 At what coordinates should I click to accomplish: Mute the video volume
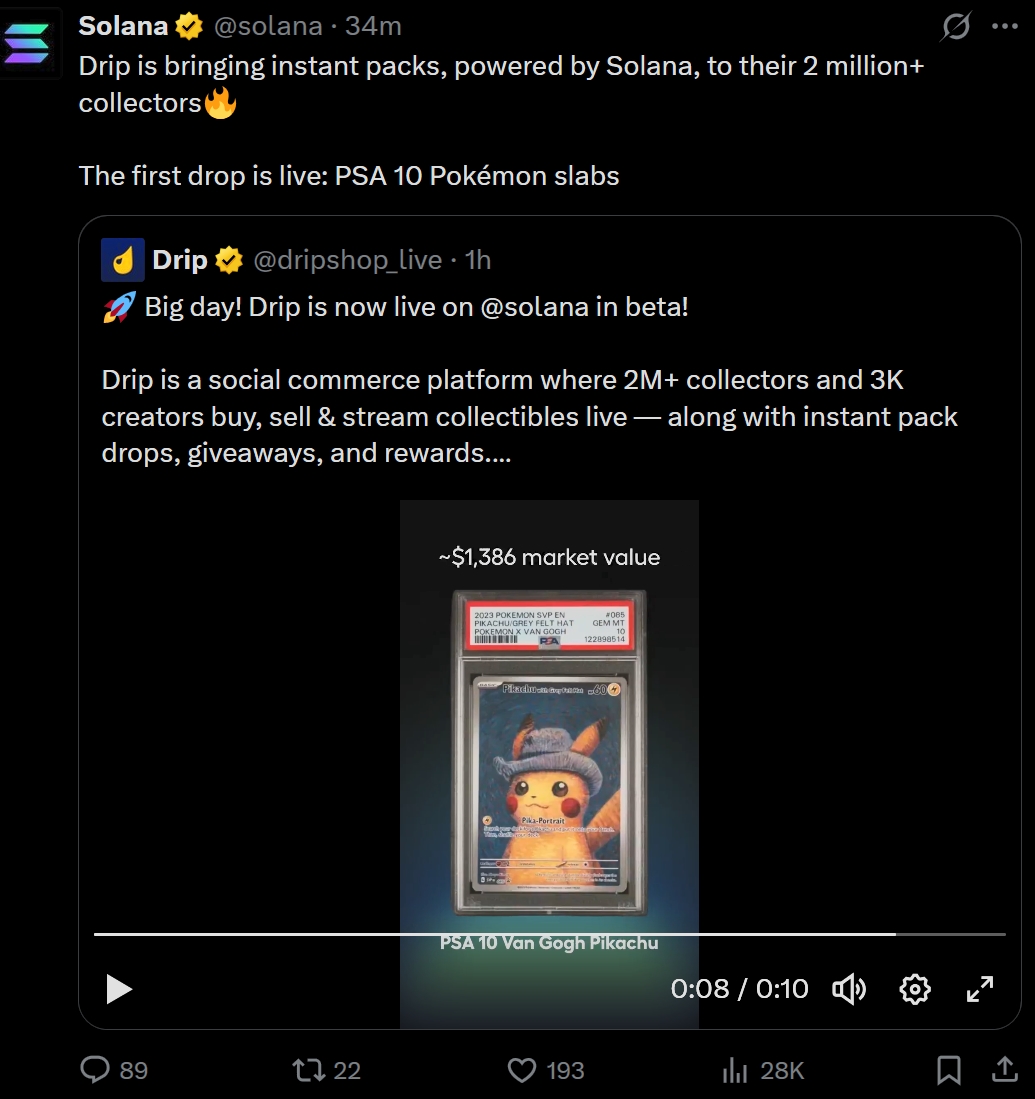click(849, 989)
